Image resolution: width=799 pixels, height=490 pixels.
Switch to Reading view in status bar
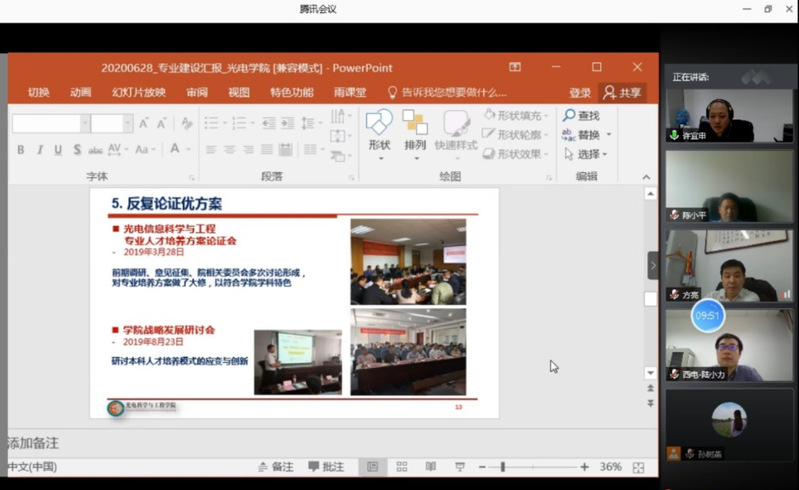click(x=431, y=467)
